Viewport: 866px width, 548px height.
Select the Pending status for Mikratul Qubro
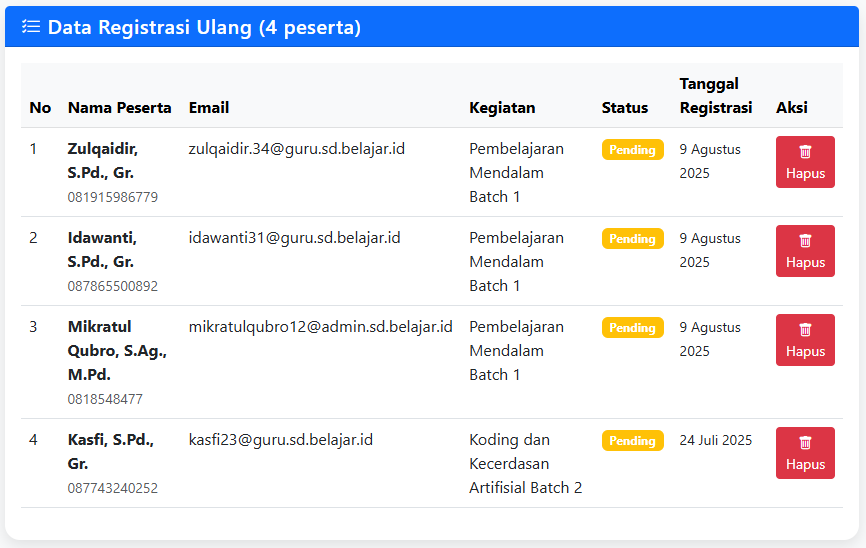click(632, 328)
